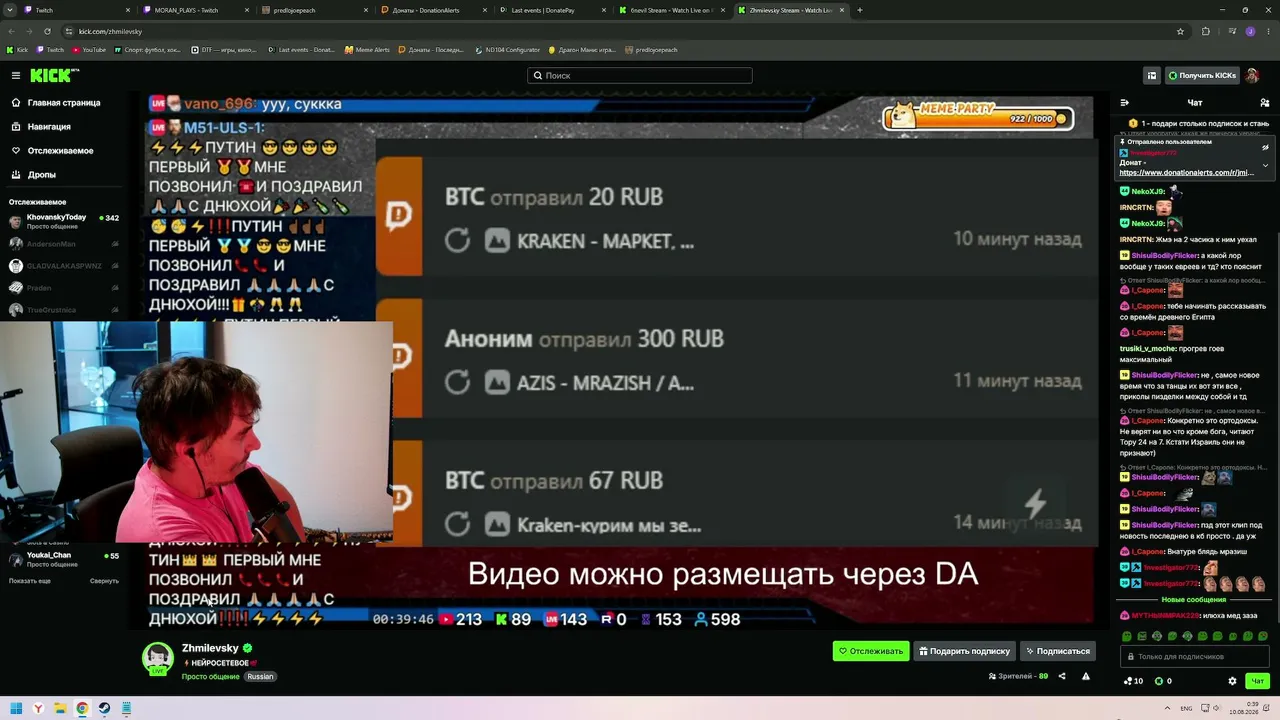
Task: Open a new browser tab
Action: pyautogui.click(x=860, y=10)
